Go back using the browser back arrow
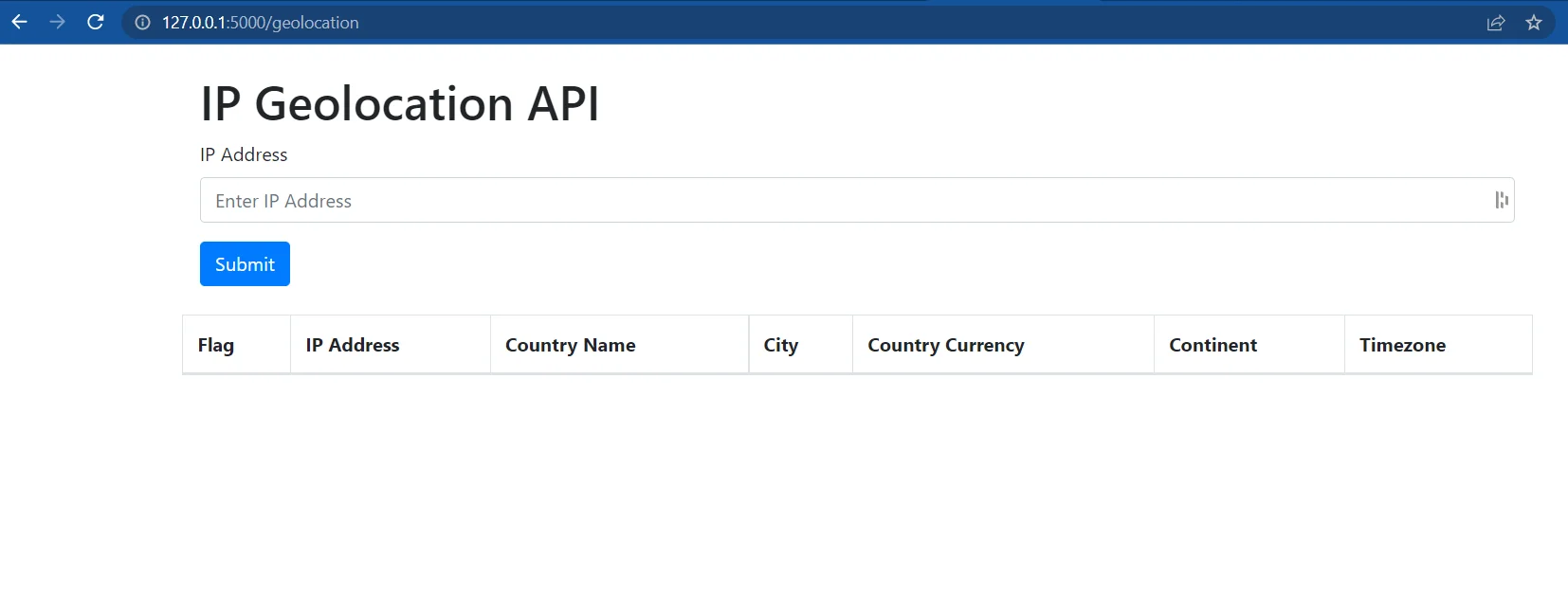 20,22
